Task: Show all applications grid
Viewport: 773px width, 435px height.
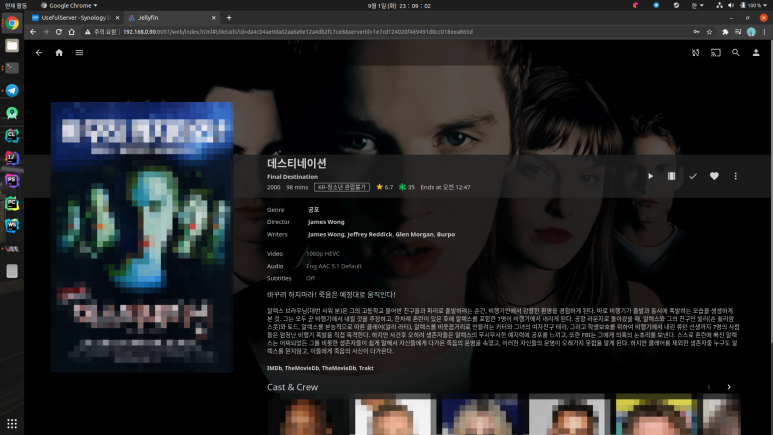Action: click(x=12, y=424)
